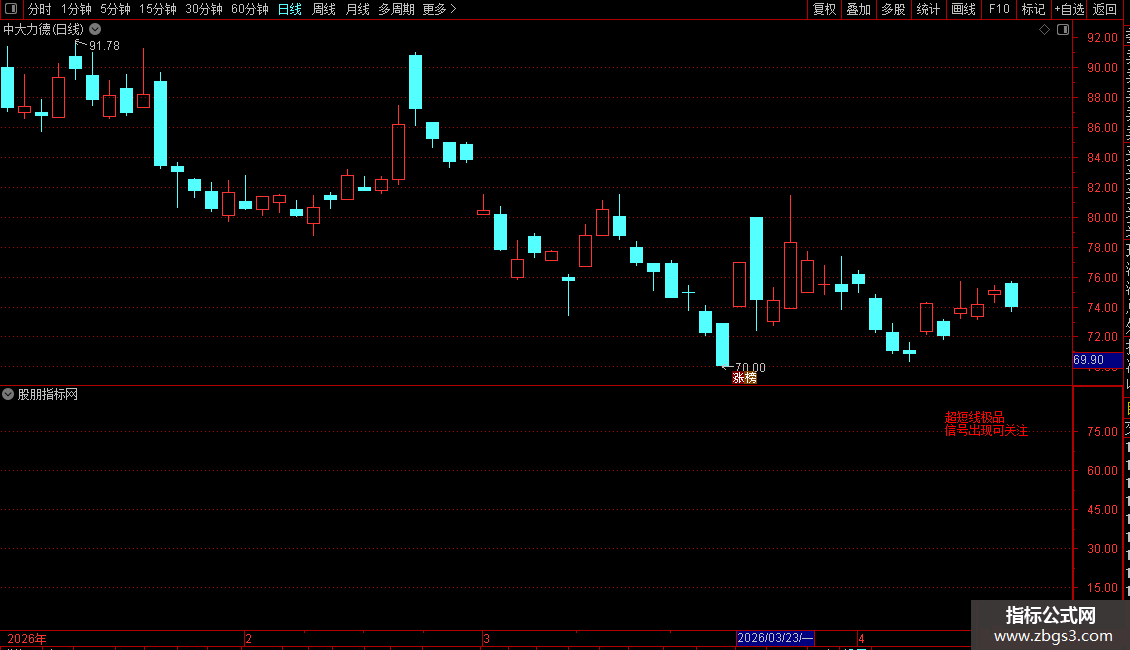The image size is (1130, 650).
Task: Click the 超短线极品 indicator signal text
Action: pyautogui.click(x=974, y=417)
